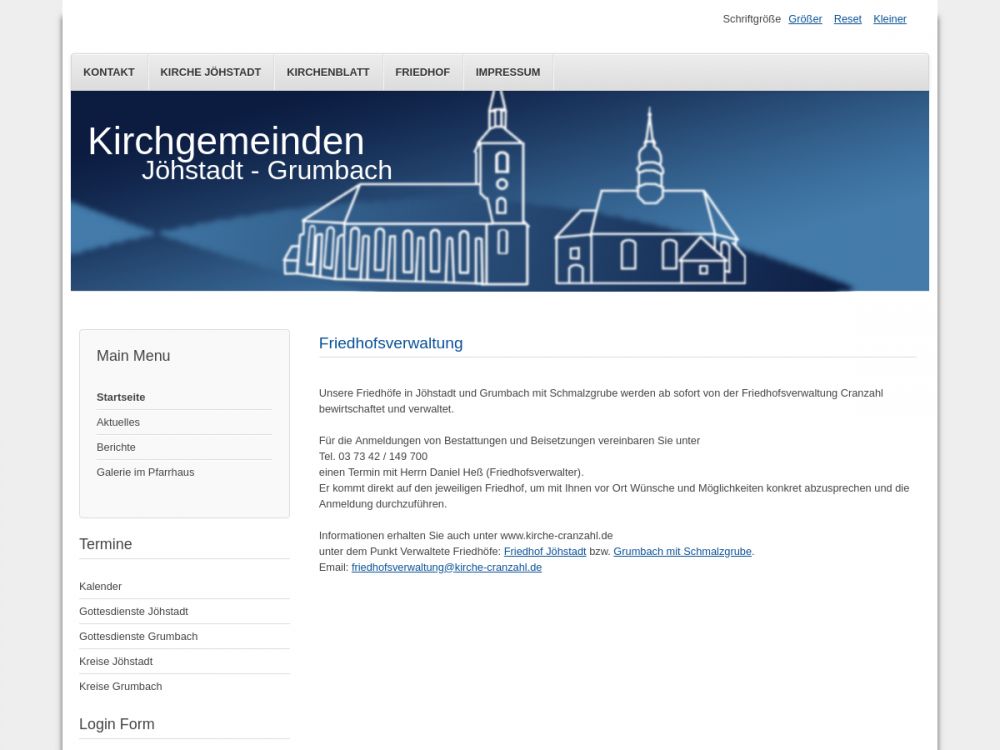View Gottesdienste Jöhstadt schedule
This screenshot has width=1000, height=750.
tap(133, 611)
